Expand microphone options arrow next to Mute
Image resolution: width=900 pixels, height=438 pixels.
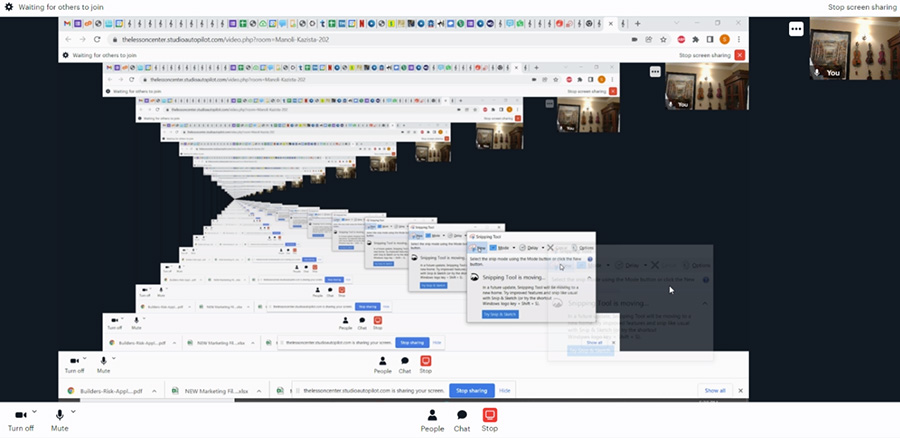74,411
